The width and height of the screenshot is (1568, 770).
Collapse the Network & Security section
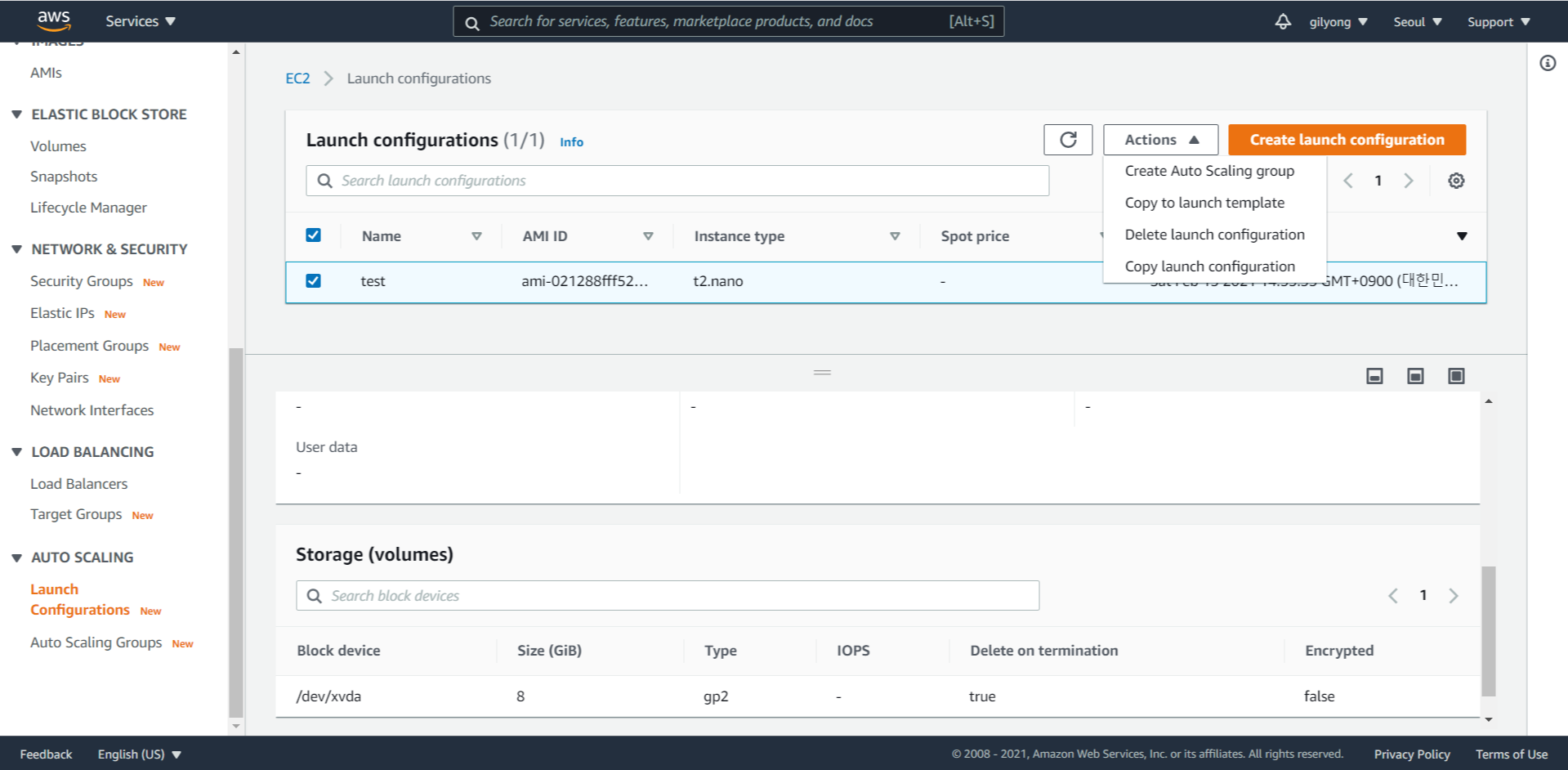click(x=16, y=249)
